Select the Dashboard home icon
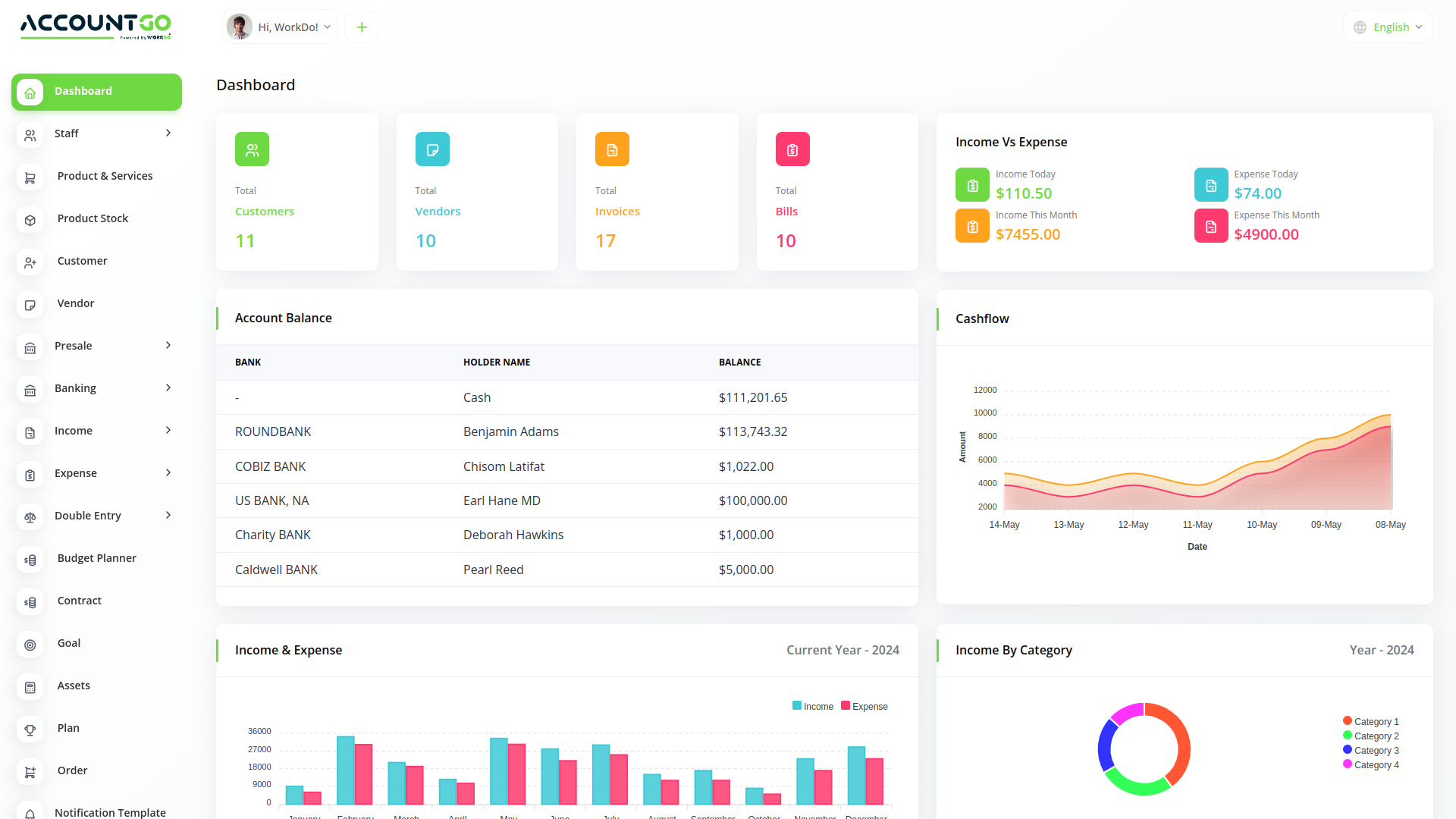Image resolution: width=1456 pixels, height=819 pixels. [x=30, y=92]
